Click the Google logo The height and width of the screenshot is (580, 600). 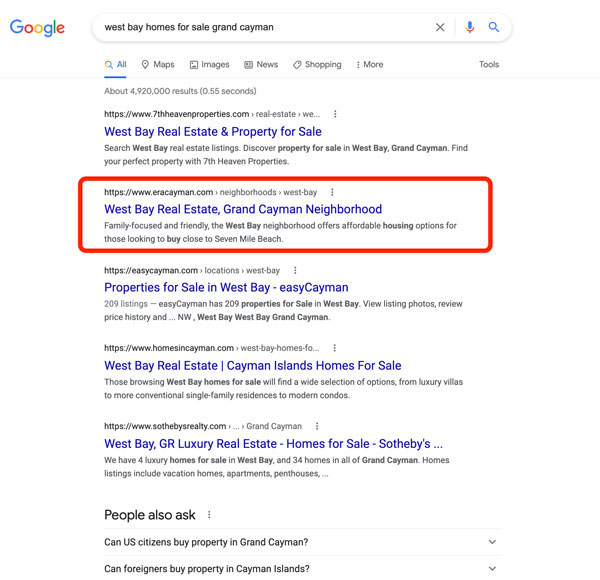37,28
